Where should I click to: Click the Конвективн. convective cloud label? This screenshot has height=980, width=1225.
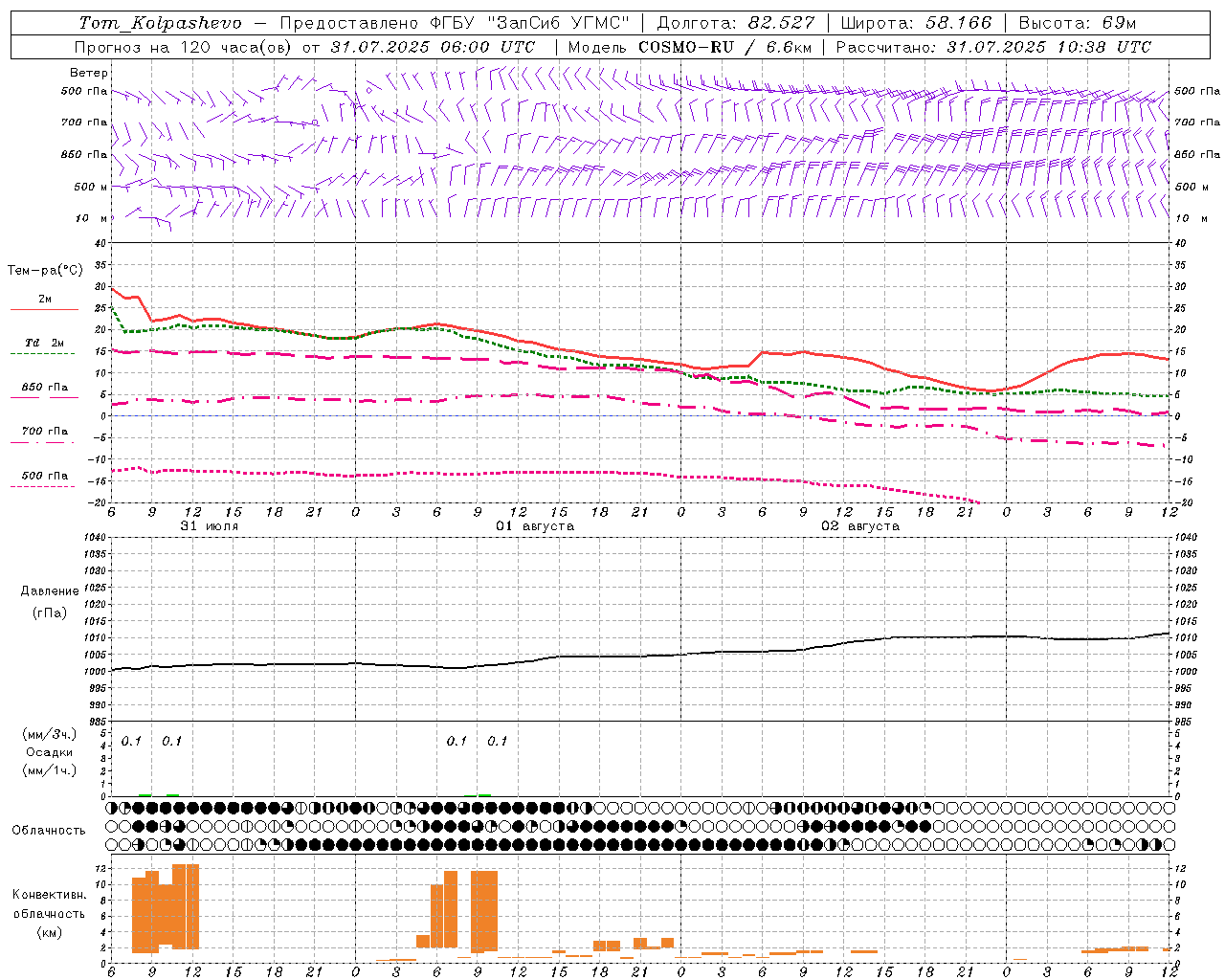[x=50, y=895]
